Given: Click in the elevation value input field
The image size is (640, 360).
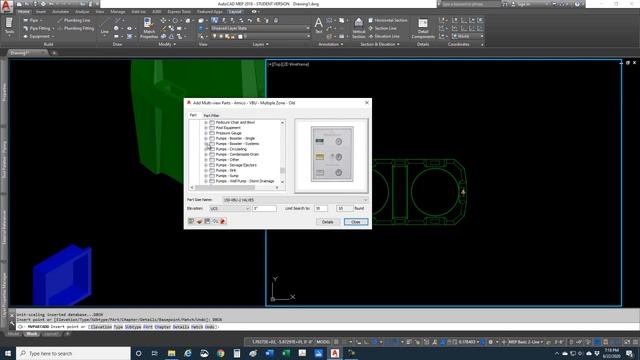Looking at the screenshot, I should coord(264,209).
